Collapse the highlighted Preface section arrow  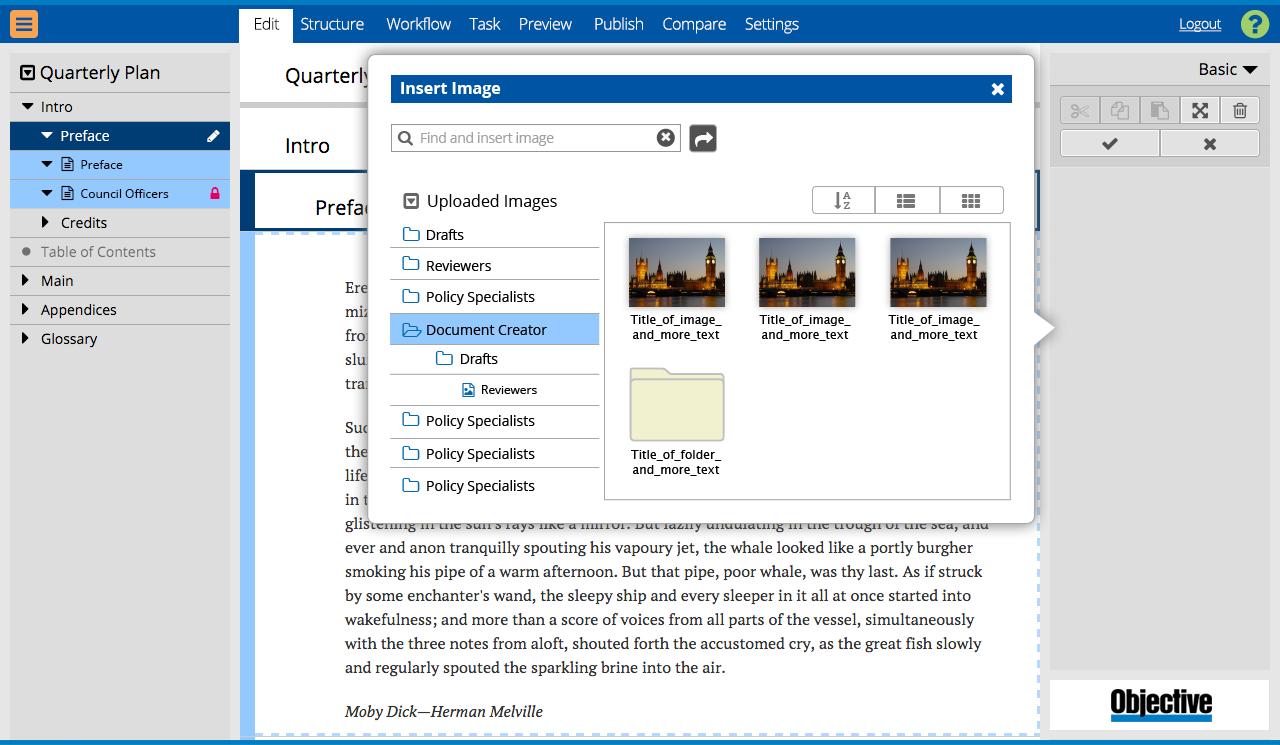click(x=47, y=136)
